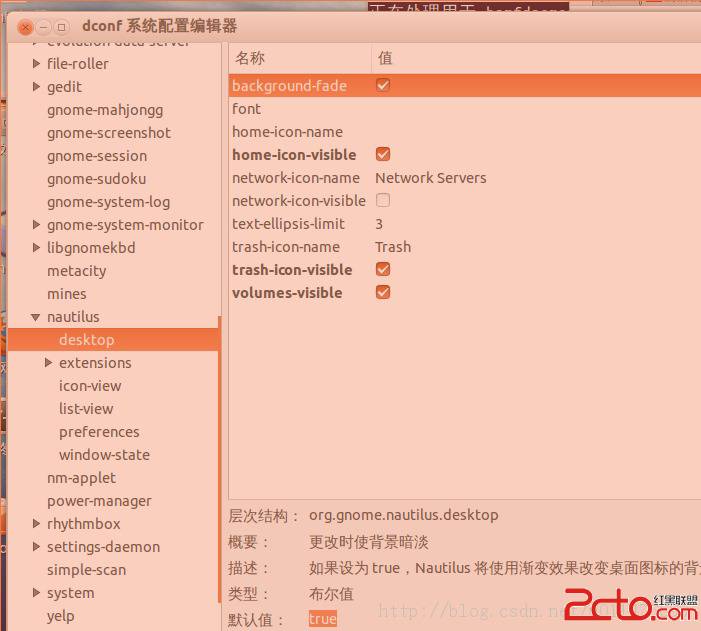The height and width of the screenshot is (631, 701).
Task: Select power-manager in the tree
Action: (x=99, y=501)
